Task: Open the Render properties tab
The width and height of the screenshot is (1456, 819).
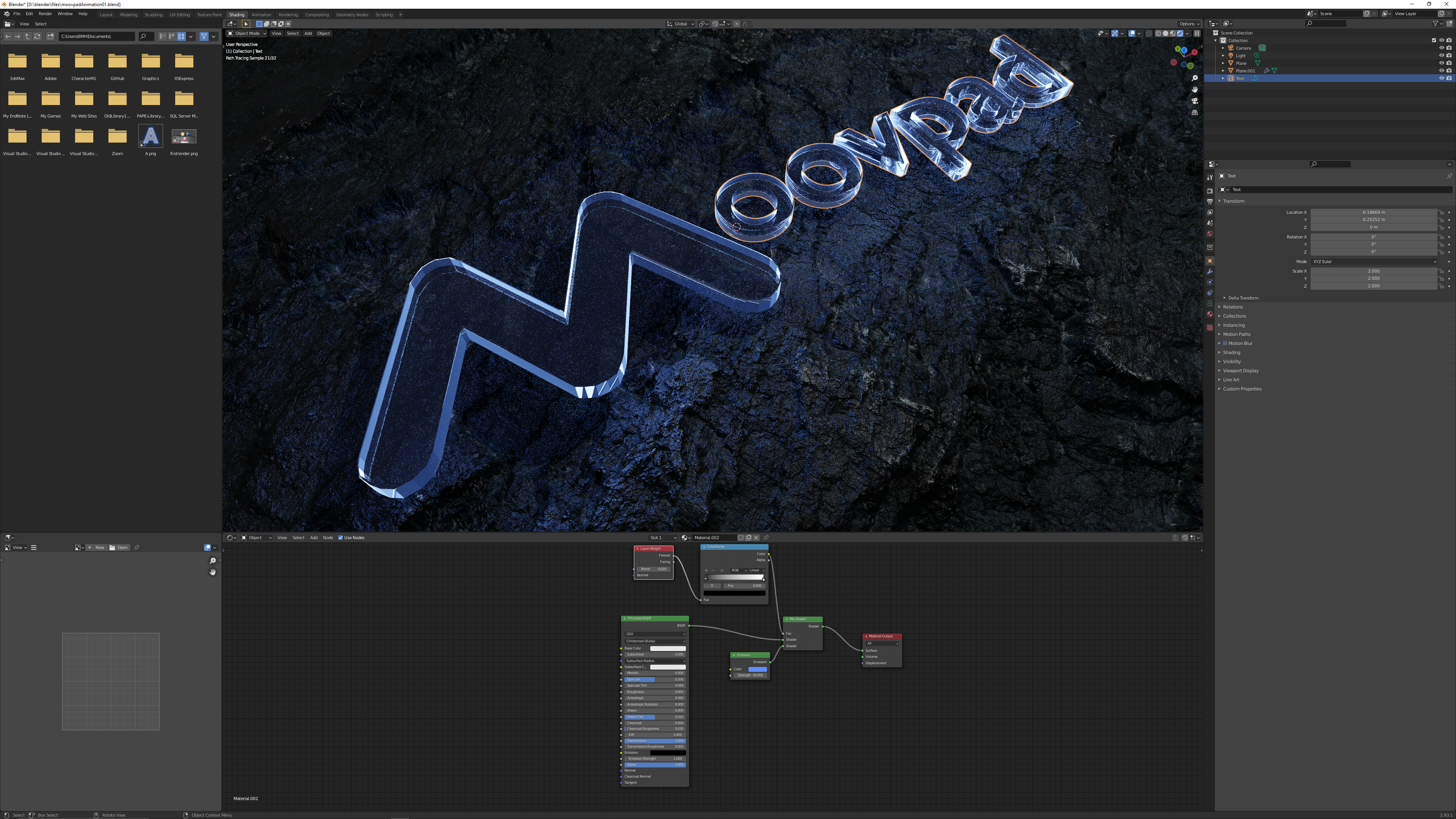Action: coord(1210,190)
